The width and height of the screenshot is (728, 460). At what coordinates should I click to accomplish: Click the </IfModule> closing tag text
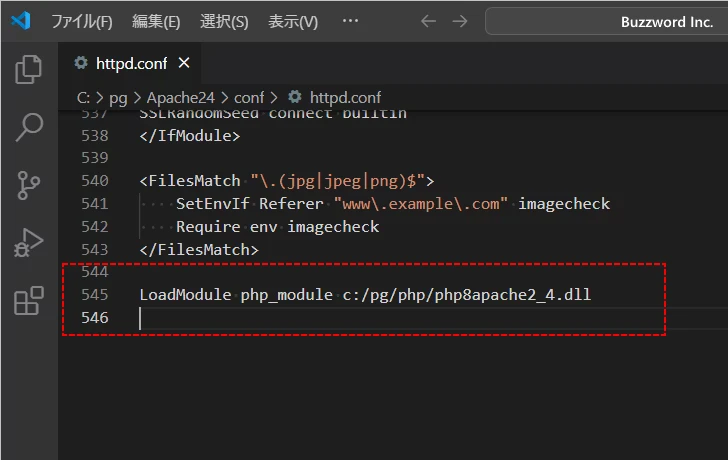190,136
